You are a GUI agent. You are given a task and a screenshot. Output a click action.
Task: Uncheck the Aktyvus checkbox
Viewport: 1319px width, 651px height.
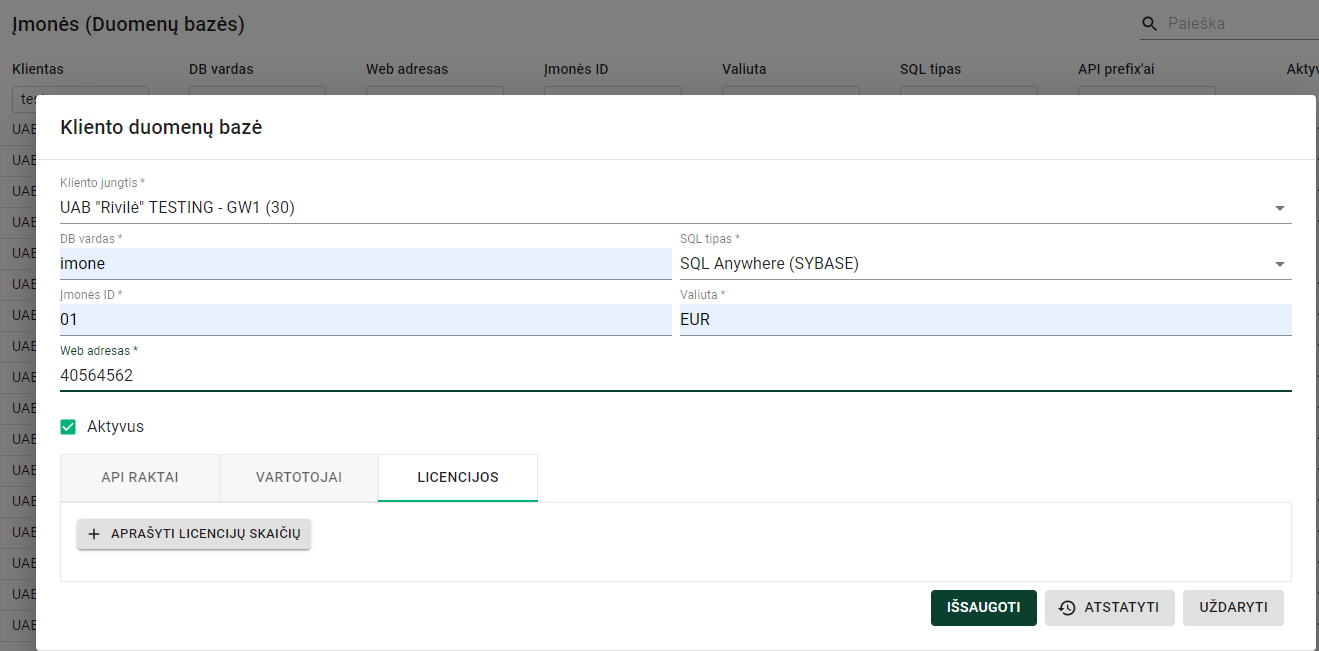68,427
